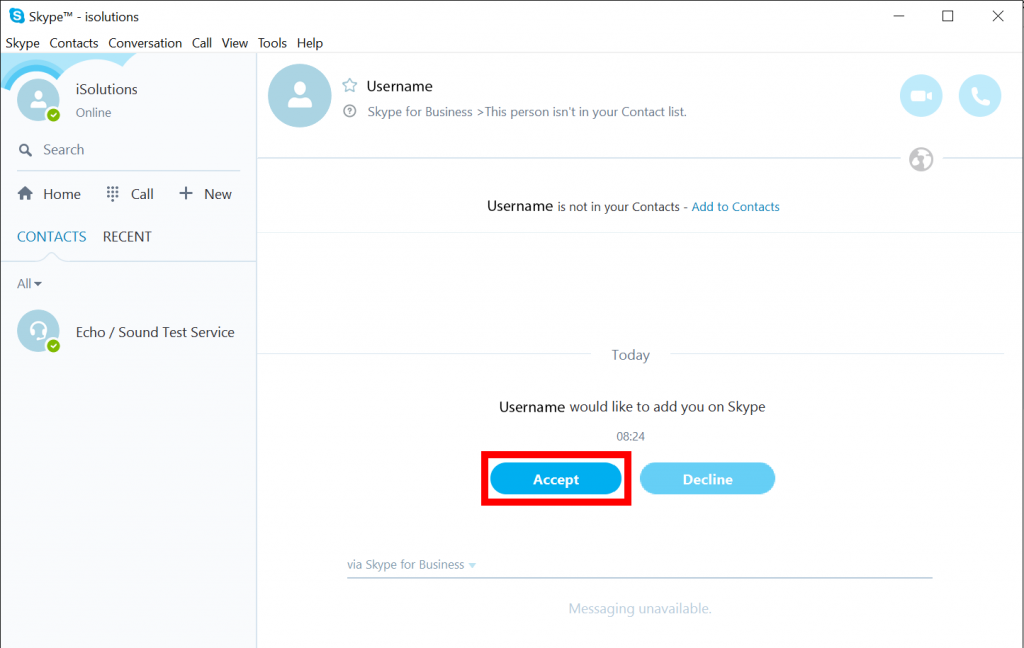Image resolution: width=1024 pixels, height=648 pixels.
Task: Click the Add to Contacts link
Action: pyautogui.click(x=735, y=207)
